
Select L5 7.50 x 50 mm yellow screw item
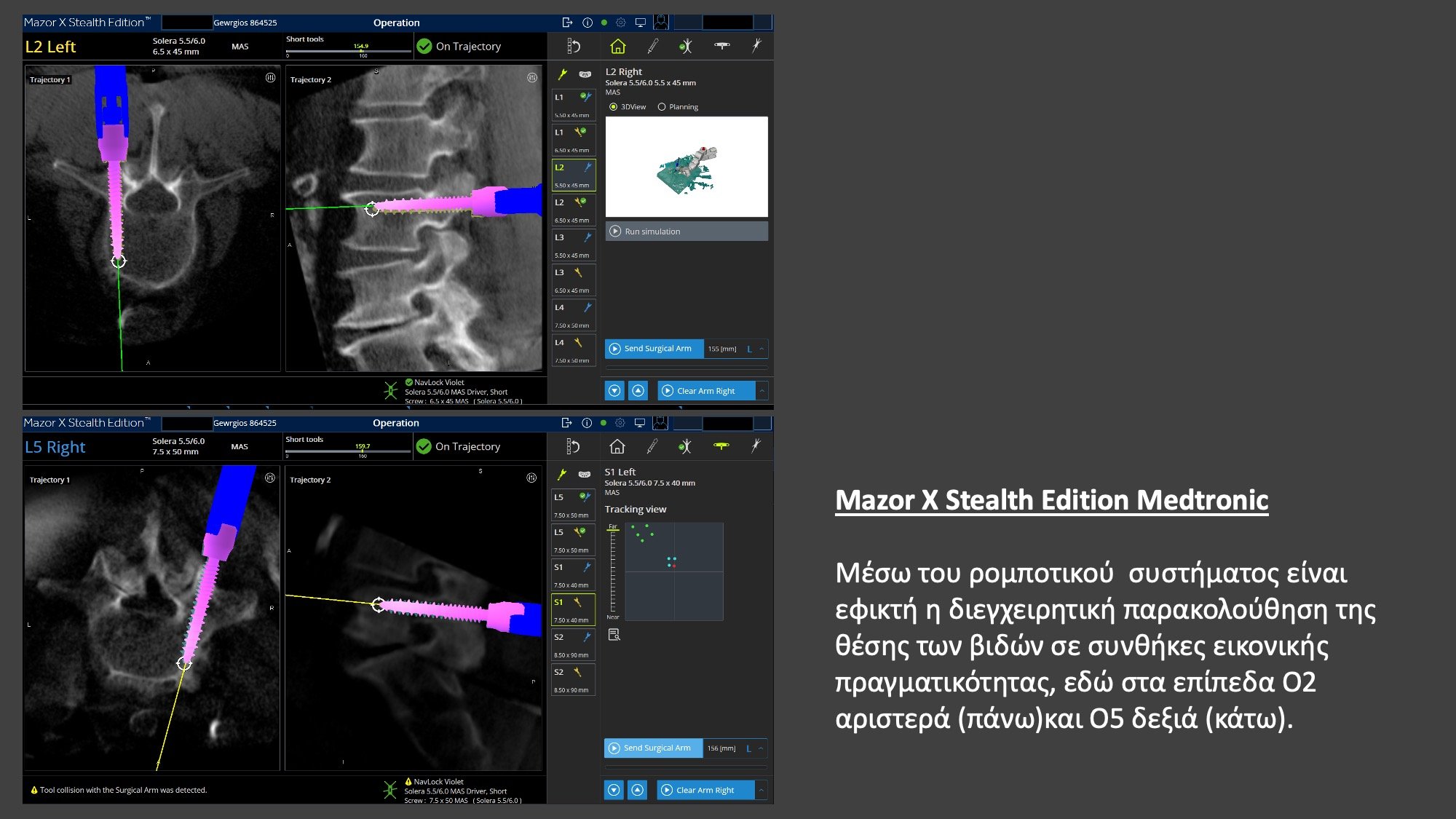click(x=573, y=540)
